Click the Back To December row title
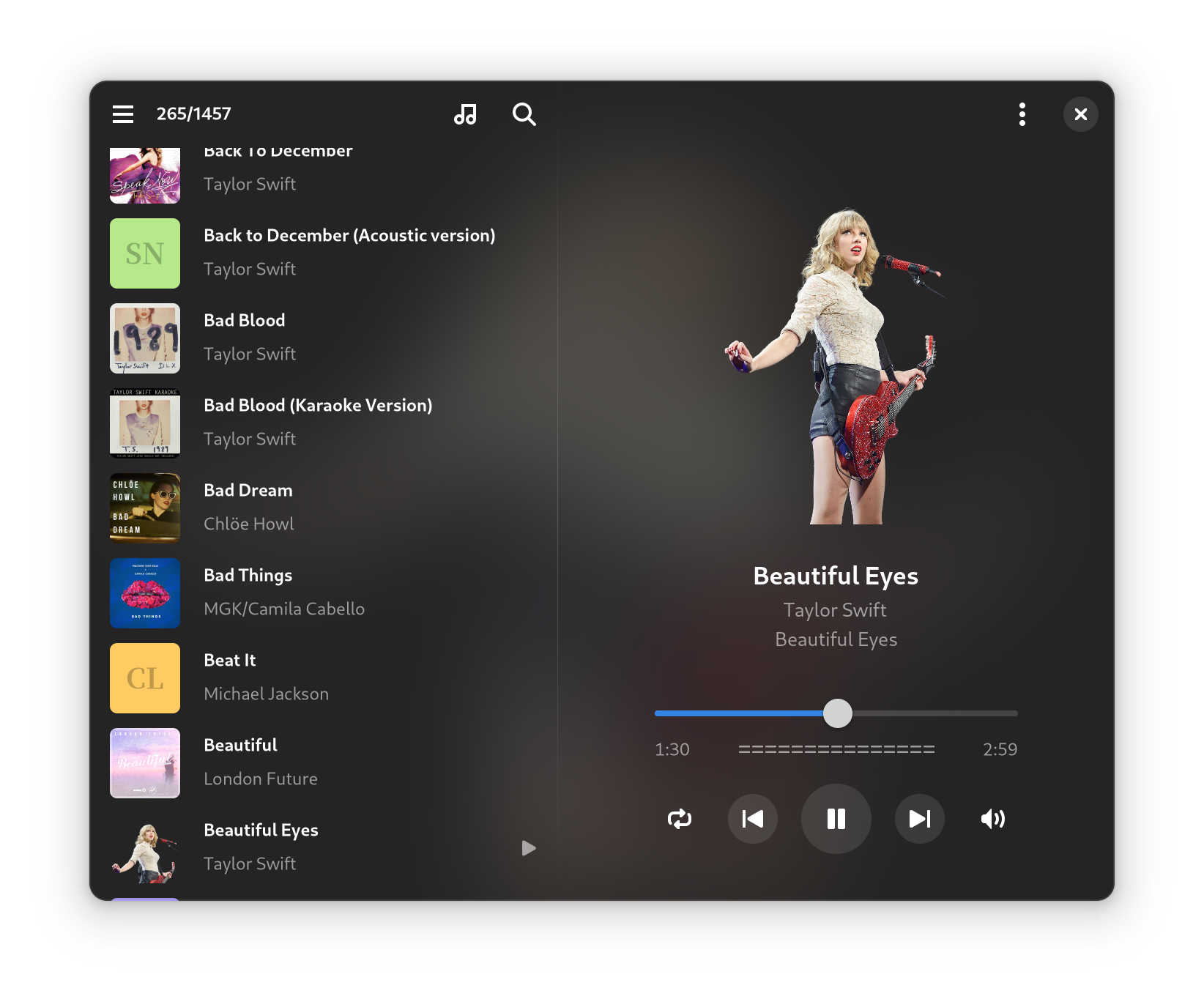1204x999 pixels. click(278, 152)
